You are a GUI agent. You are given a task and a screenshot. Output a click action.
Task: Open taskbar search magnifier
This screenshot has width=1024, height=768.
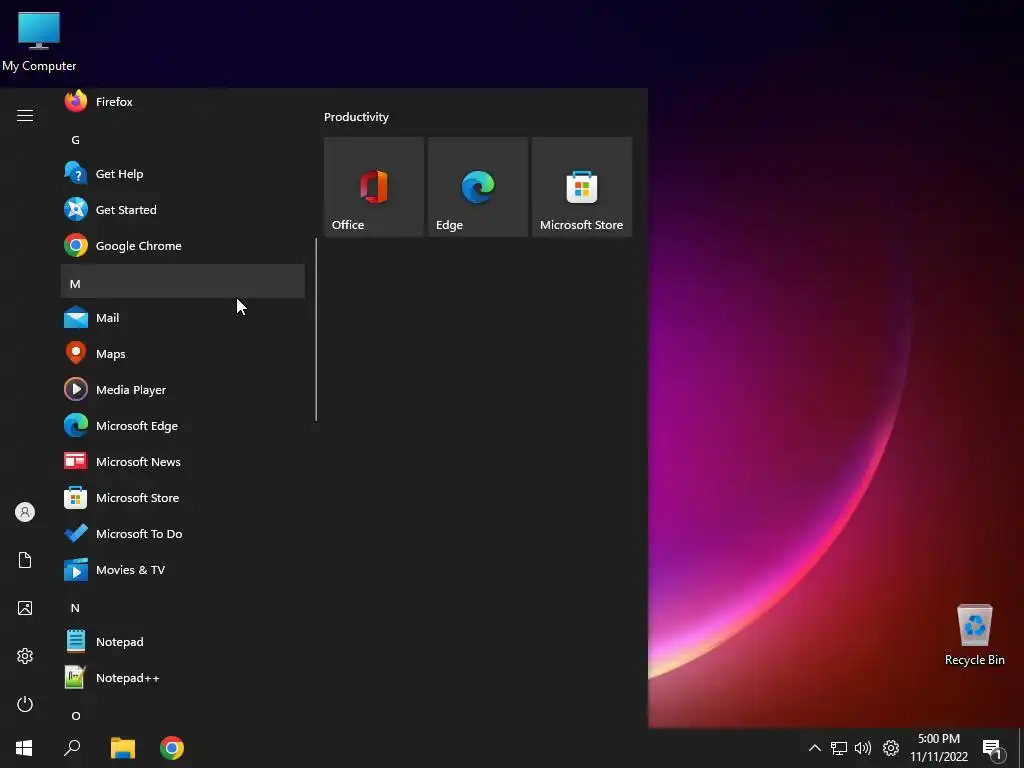tap(72, 748)
